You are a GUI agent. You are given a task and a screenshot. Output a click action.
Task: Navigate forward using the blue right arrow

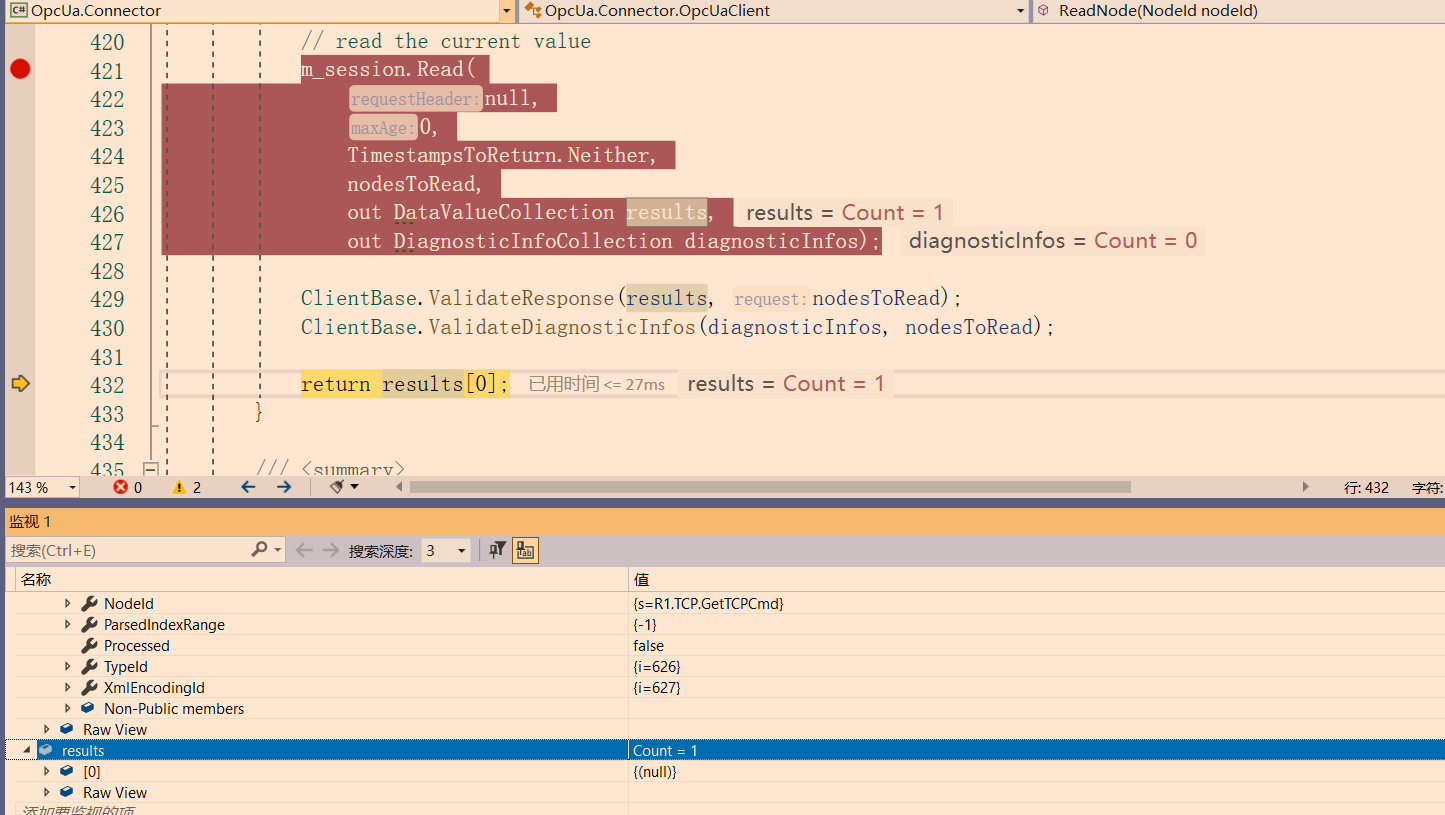click(x=283, y=487)
